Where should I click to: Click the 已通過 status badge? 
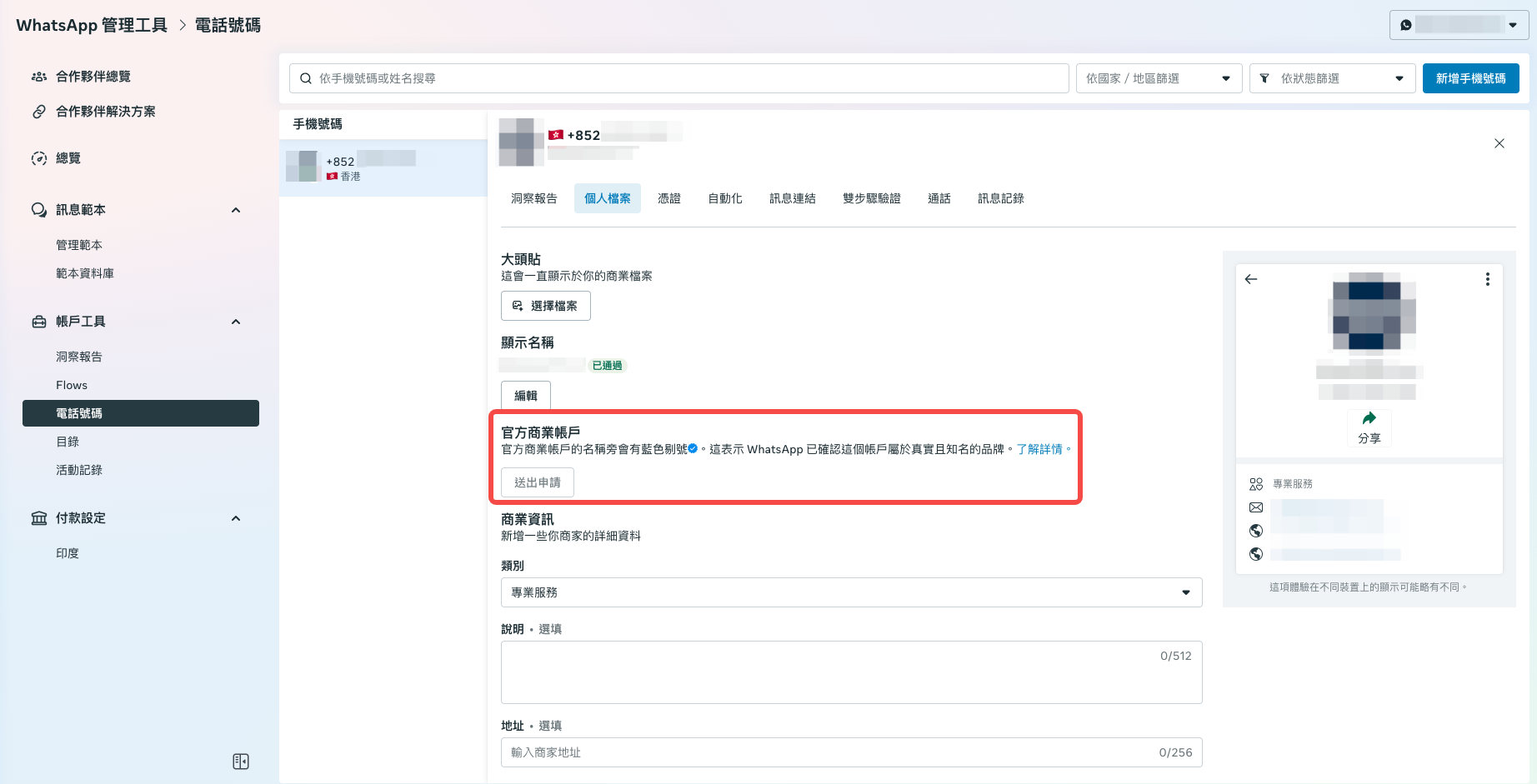tap(607, 366)
